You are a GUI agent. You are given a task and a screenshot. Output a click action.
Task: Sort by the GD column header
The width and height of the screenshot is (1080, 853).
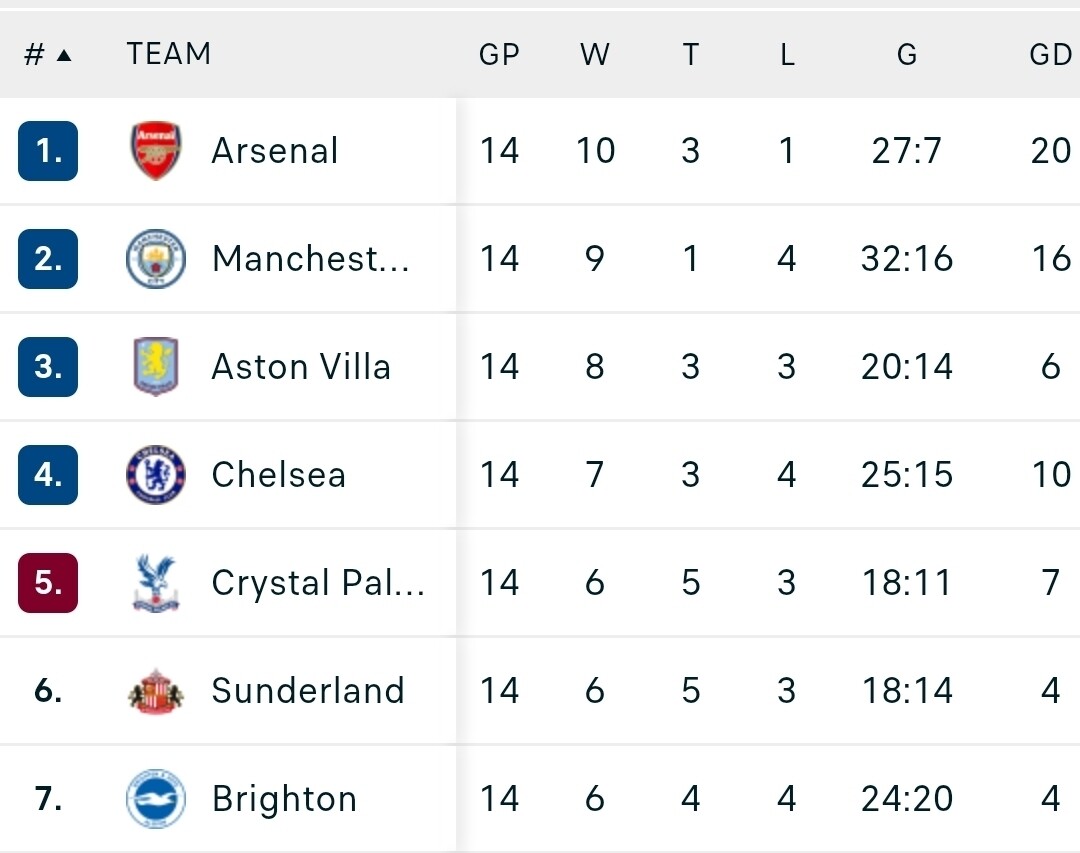(1050, 55)
